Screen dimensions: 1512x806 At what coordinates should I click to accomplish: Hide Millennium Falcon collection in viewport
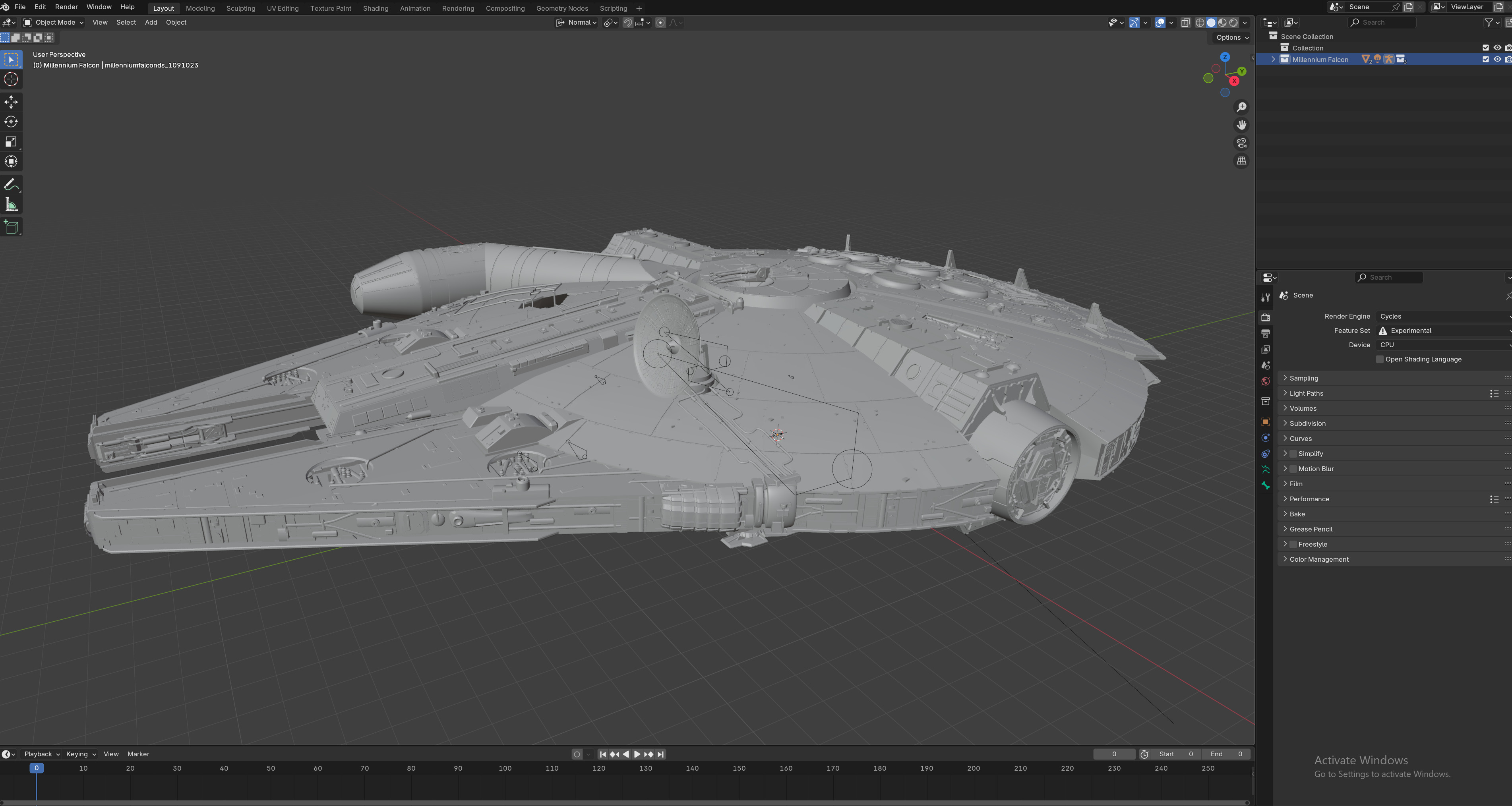[x=1497, y=59]
